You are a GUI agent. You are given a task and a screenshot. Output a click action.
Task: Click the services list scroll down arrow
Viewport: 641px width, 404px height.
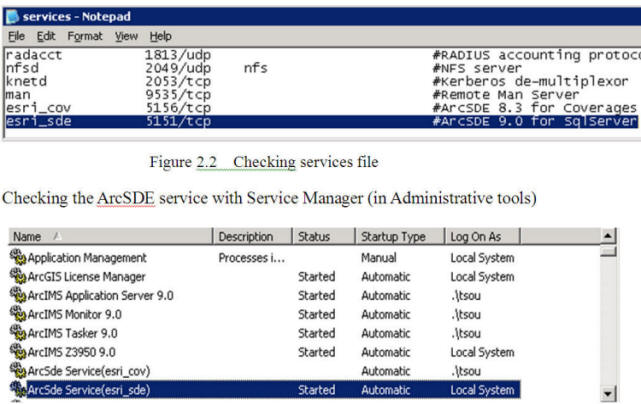(608, 394)
